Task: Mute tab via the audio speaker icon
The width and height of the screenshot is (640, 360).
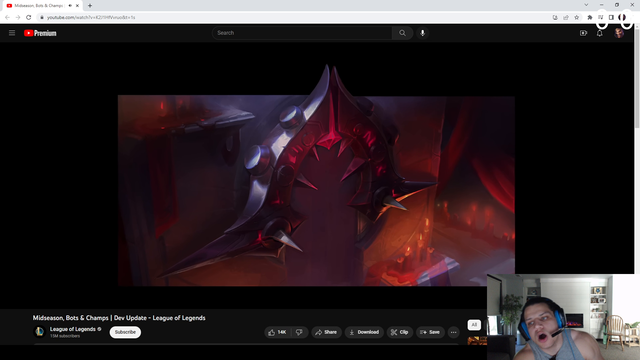Action: click(x=70, y=6)
